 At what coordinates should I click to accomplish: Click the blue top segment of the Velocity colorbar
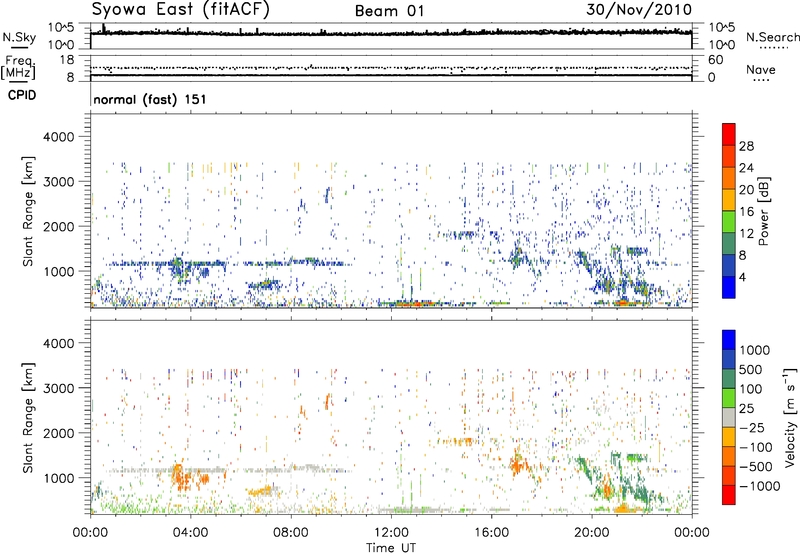729,340
